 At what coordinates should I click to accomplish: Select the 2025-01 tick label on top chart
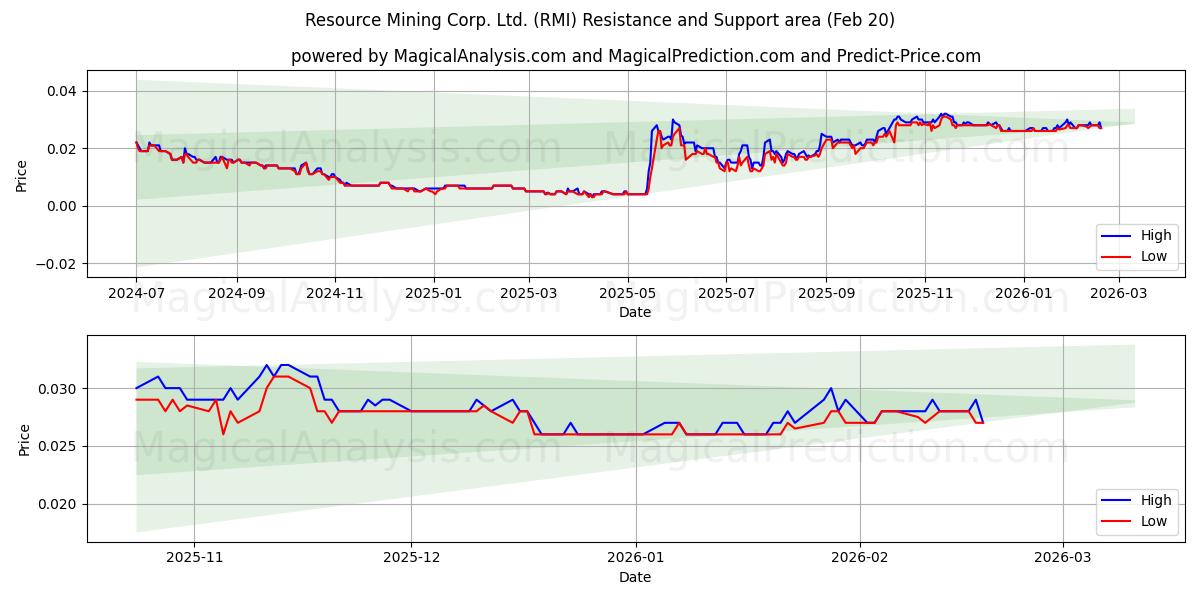tap(434, 294)
